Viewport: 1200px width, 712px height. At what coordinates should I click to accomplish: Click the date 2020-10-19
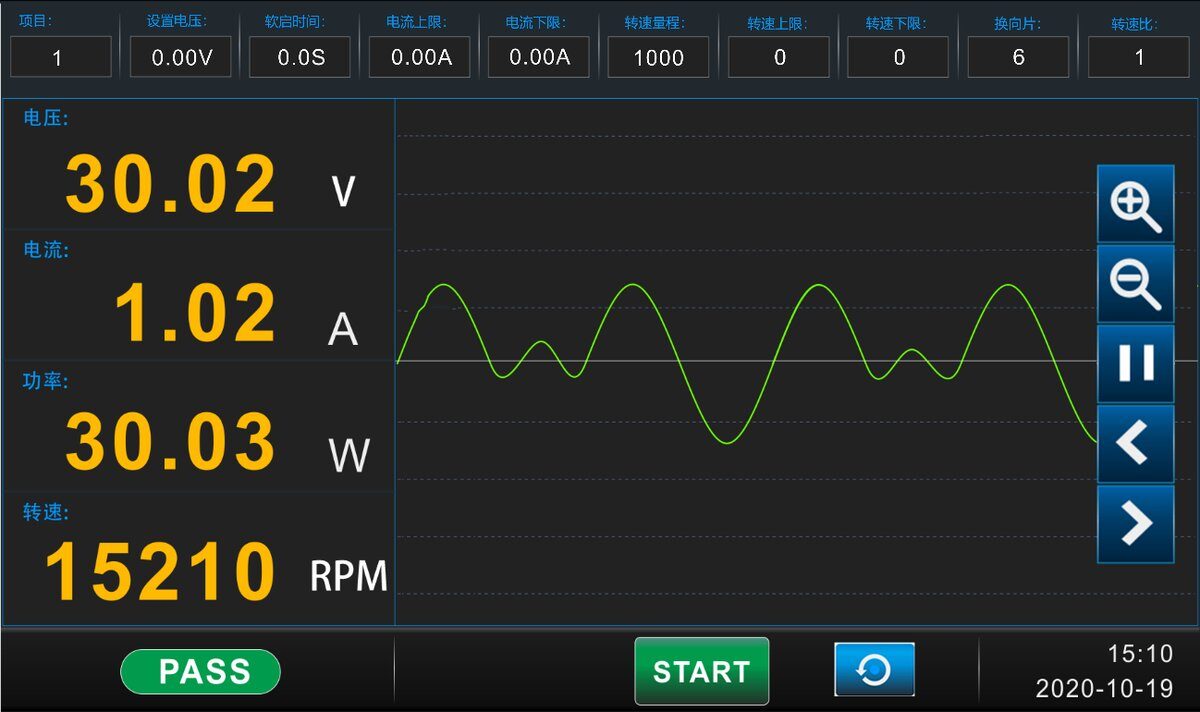coord(1104,688)
